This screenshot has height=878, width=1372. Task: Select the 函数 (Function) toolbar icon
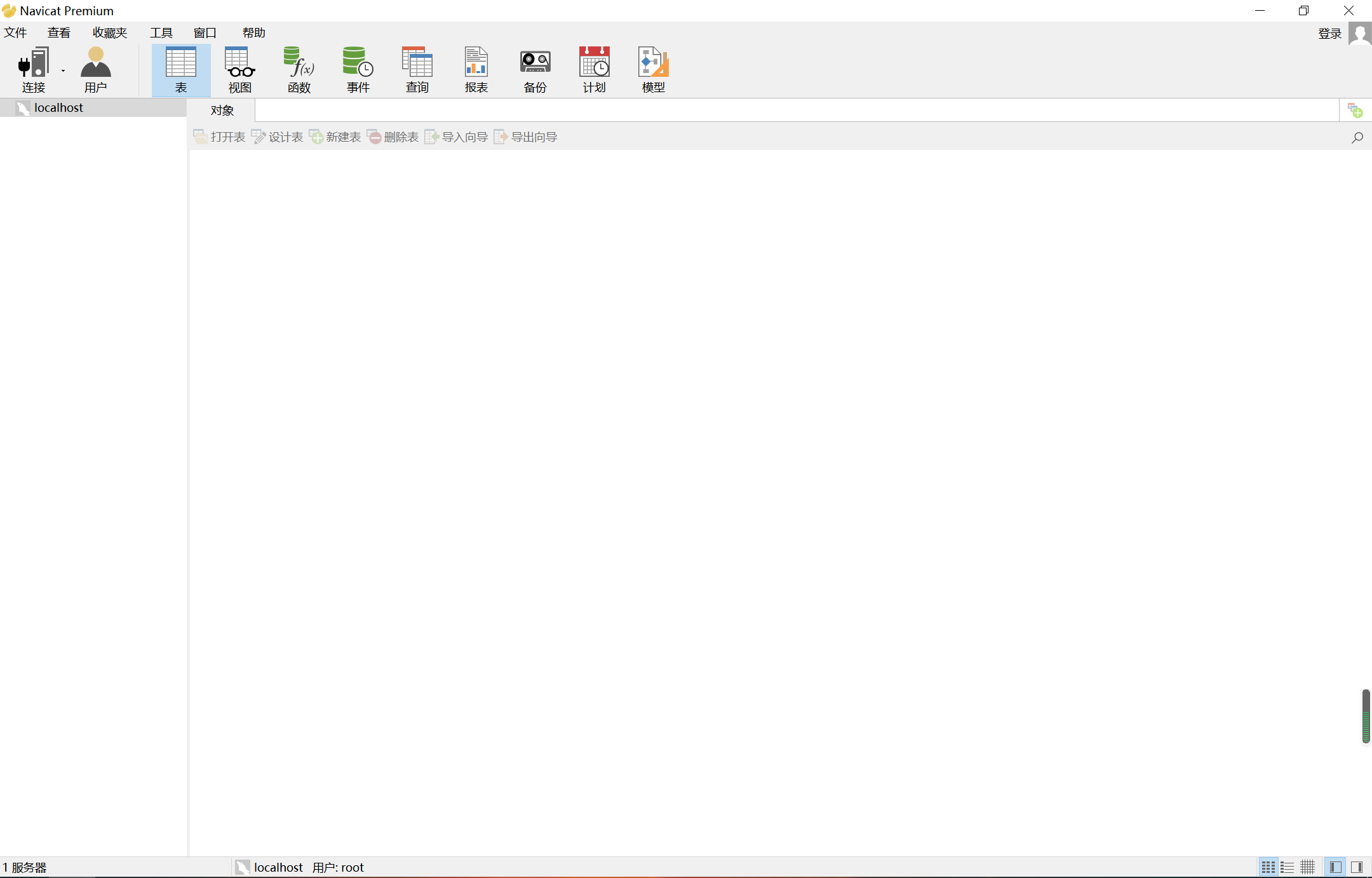299,70
